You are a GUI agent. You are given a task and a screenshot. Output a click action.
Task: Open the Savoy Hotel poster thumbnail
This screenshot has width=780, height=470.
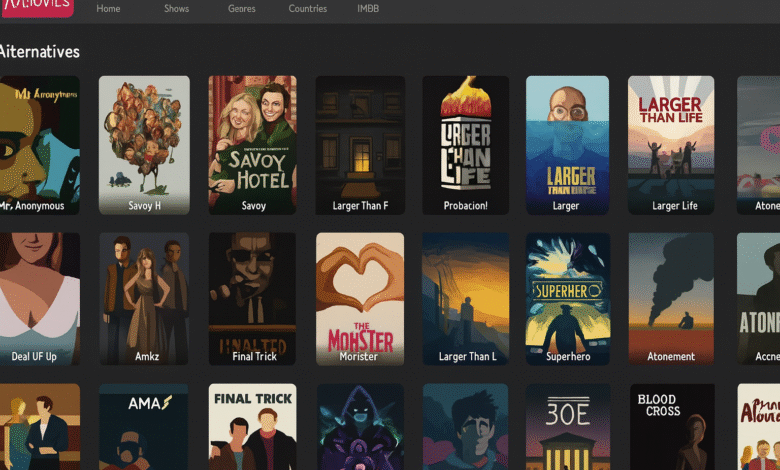point(252,140)
